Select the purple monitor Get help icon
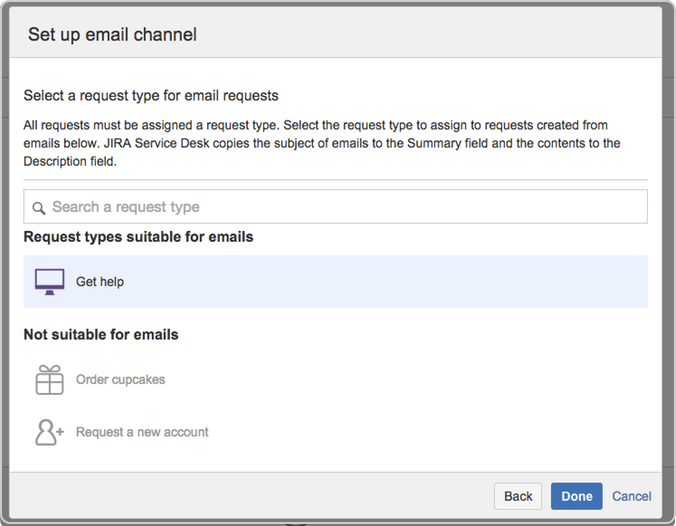676x526 pixels. click(50, 282)
